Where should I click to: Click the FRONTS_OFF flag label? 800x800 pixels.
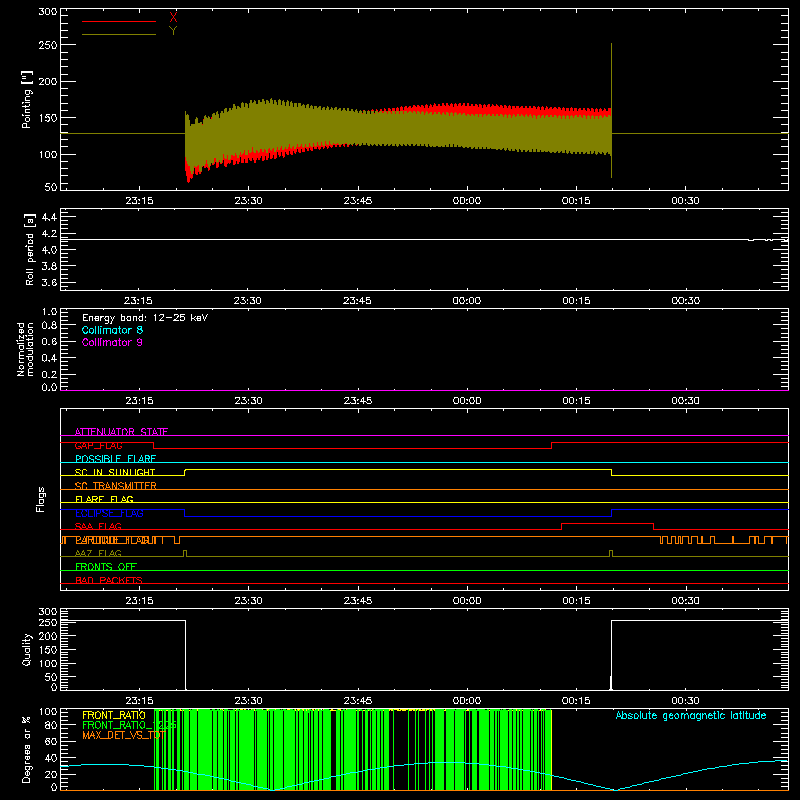(x=106, y=567)
